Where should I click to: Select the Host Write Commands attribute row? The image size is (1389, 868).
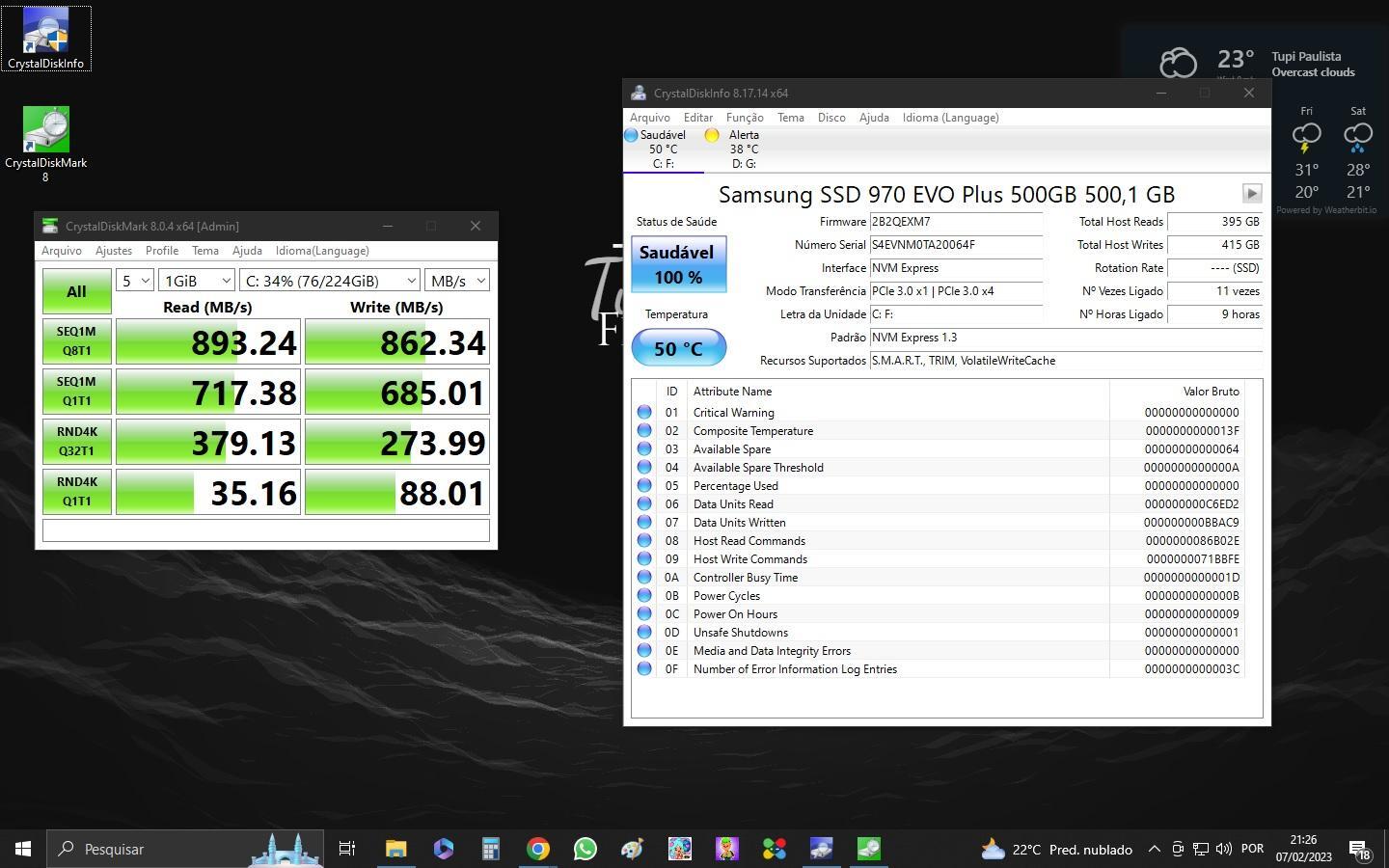(939, 559)
